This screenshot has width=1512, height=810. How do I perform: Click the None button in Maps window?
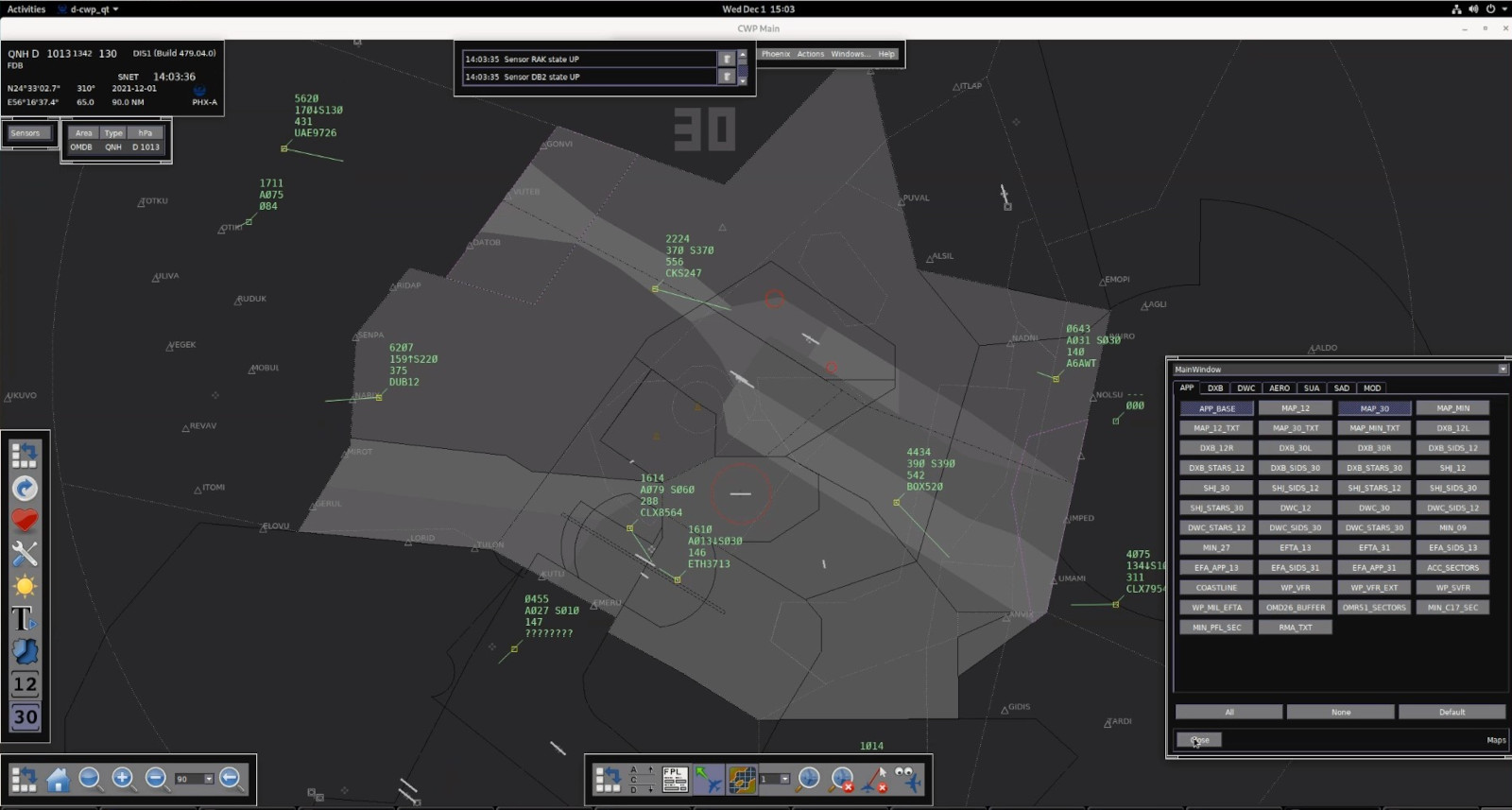(1341, 712)
